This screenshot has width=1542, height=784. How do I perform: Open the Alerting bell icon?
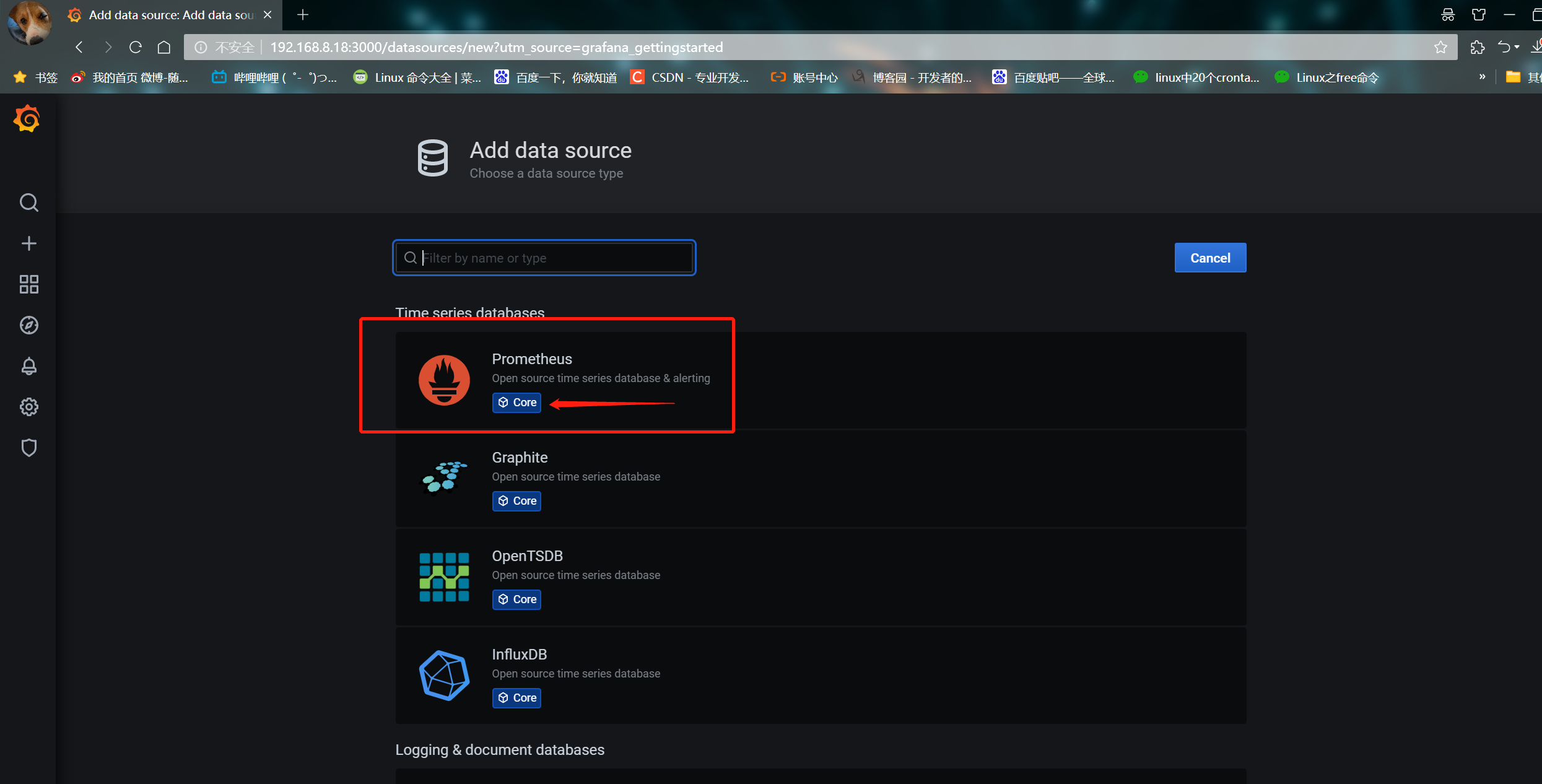[x=28, y=366]
